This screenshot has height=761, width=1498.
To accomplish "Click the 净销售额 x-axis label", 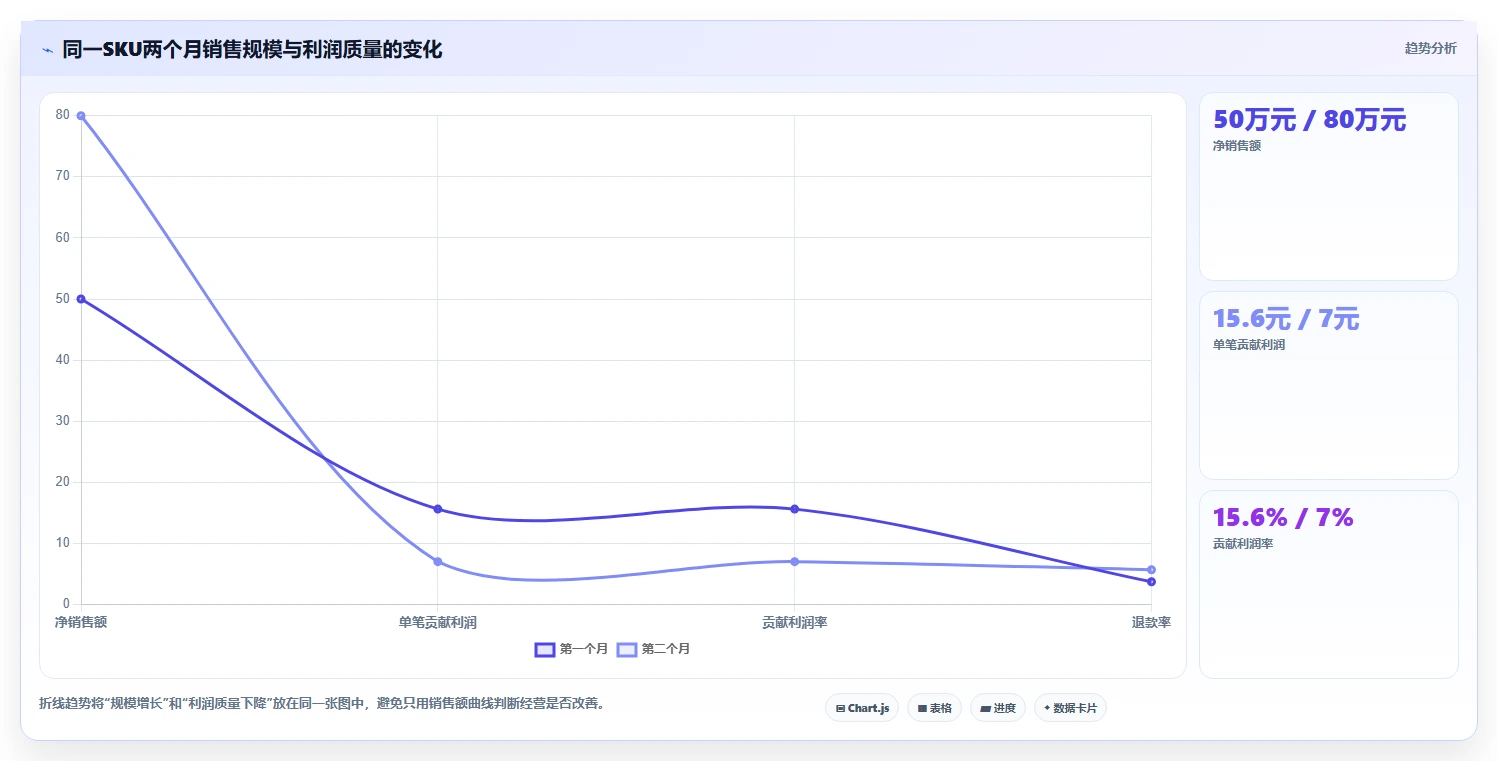I will click(81, 622).
